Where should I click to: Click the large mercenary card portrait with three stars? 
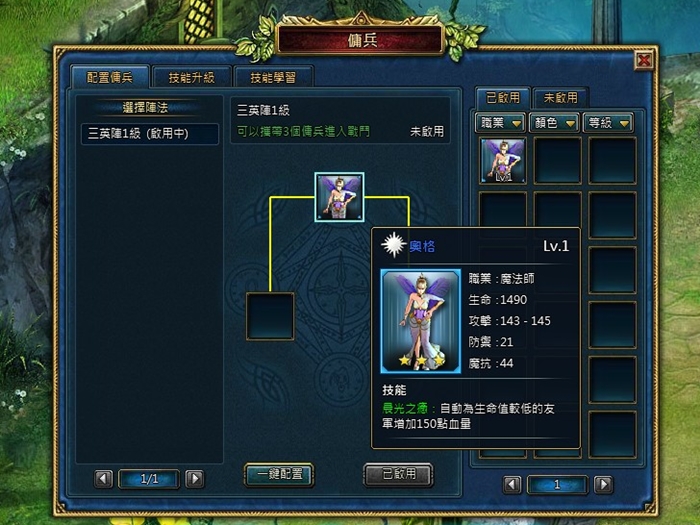click(x=420, y=321)
